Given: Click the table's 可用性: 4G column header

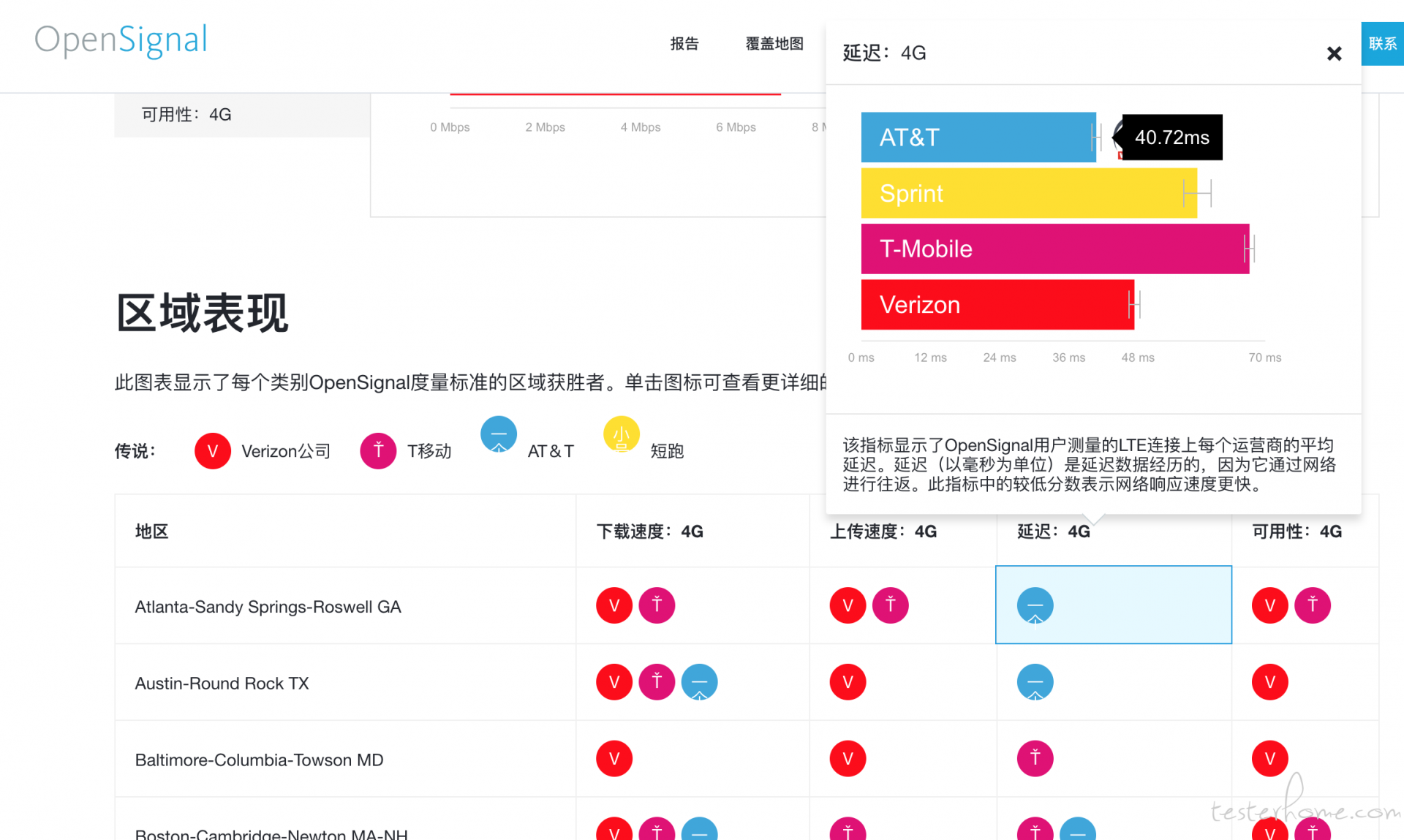Looking at the screenshot, I should click(x=1297, y=531).
